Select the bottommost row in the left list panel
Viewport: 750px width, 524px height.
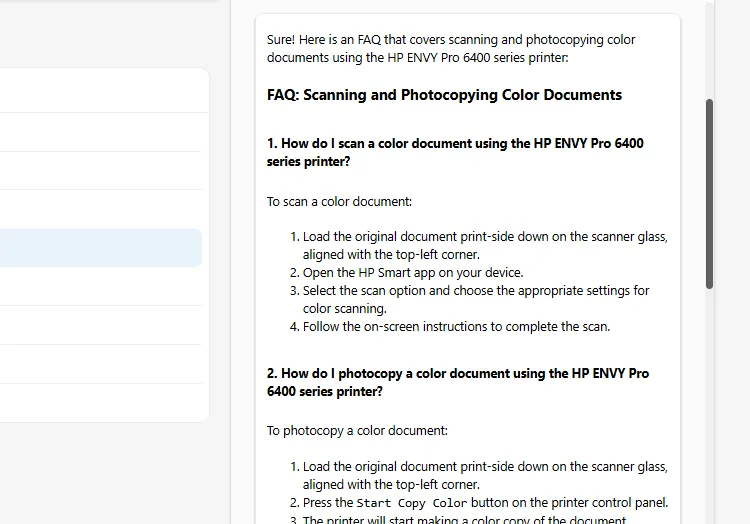click(100, 402)
